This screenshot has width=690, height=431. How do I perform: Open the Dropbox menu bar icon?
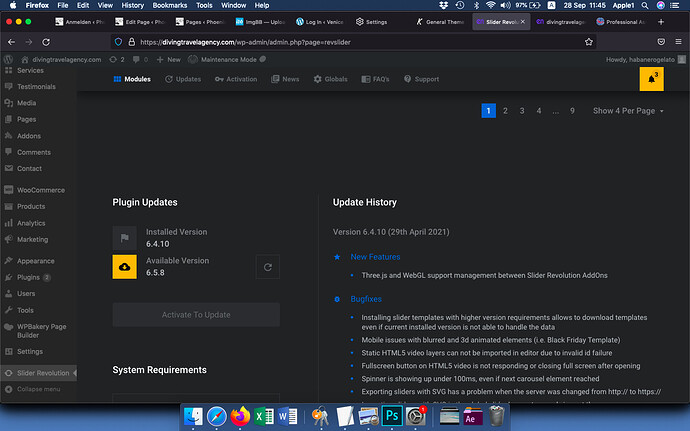point(444,5)
